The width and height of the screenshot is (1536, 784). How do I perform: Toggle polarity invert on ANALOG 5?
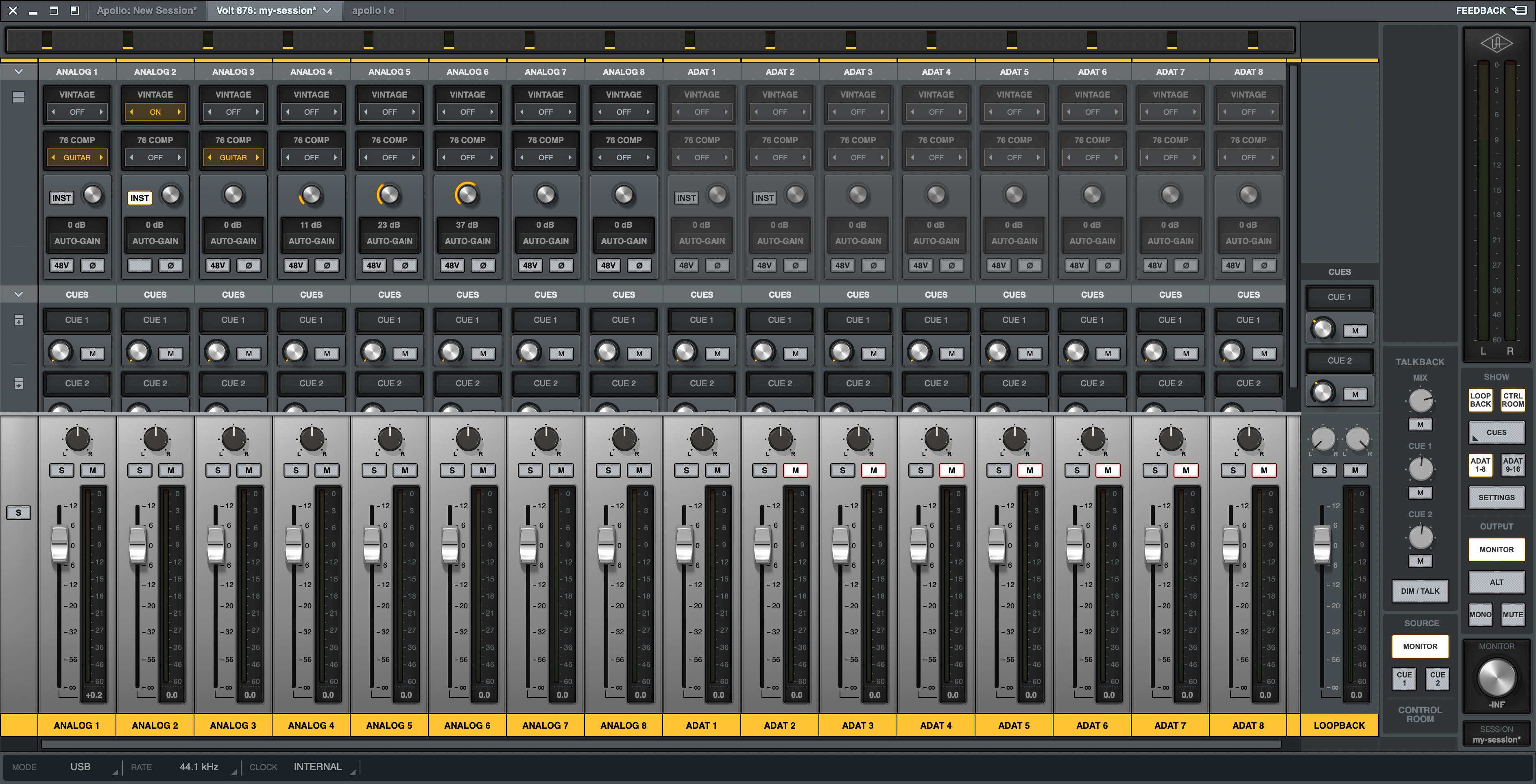pos(405,265)
